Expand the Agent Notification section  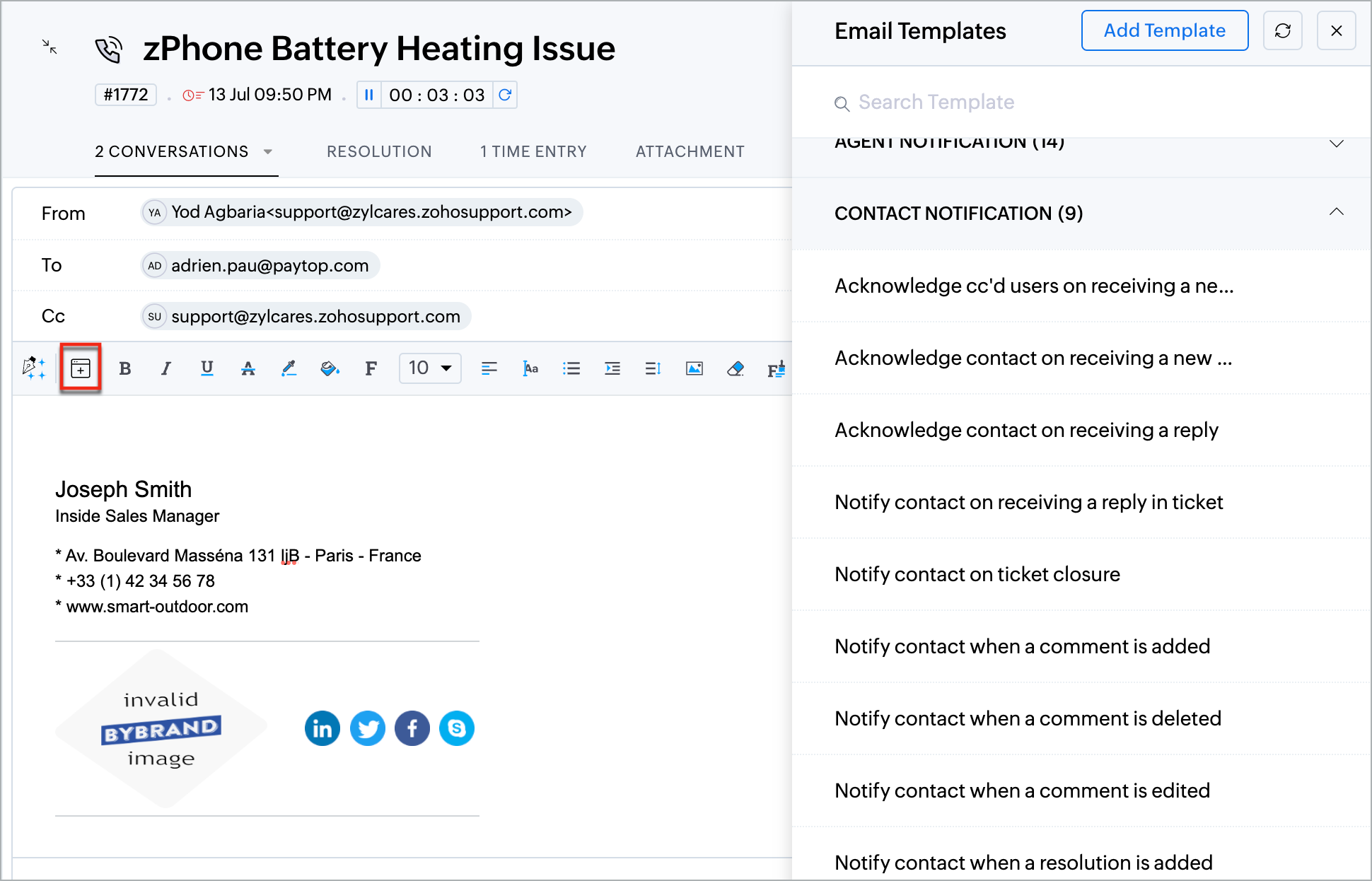point(1336,144)
